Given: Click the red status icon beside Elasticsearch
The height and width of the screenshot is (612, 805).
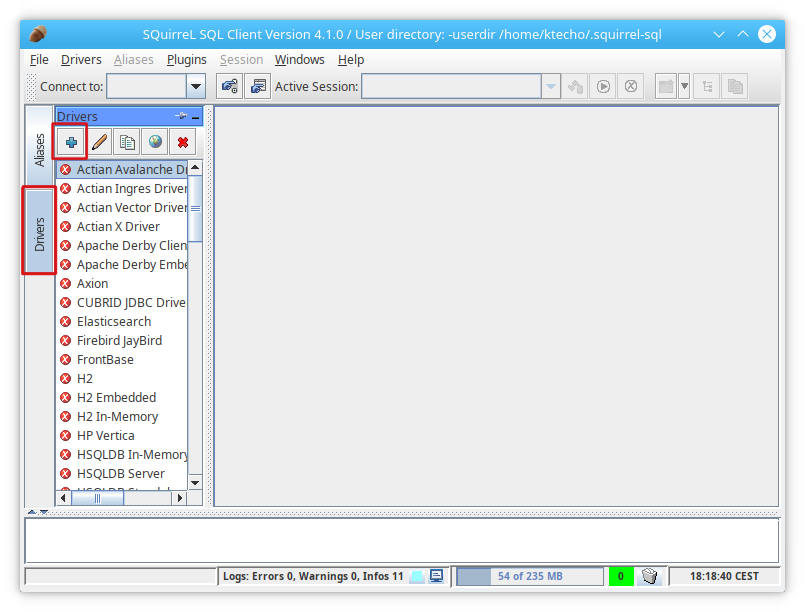Looking at the screenshot, I should coord(66,321).
